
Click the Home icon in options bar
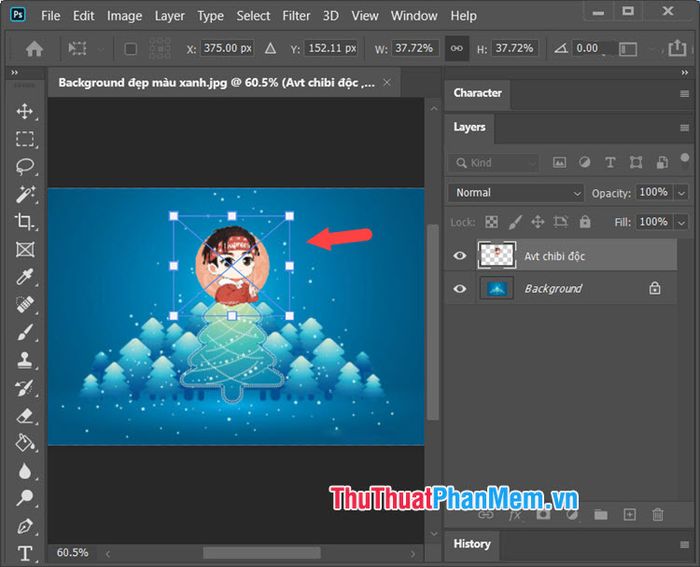tap(34, 48)
